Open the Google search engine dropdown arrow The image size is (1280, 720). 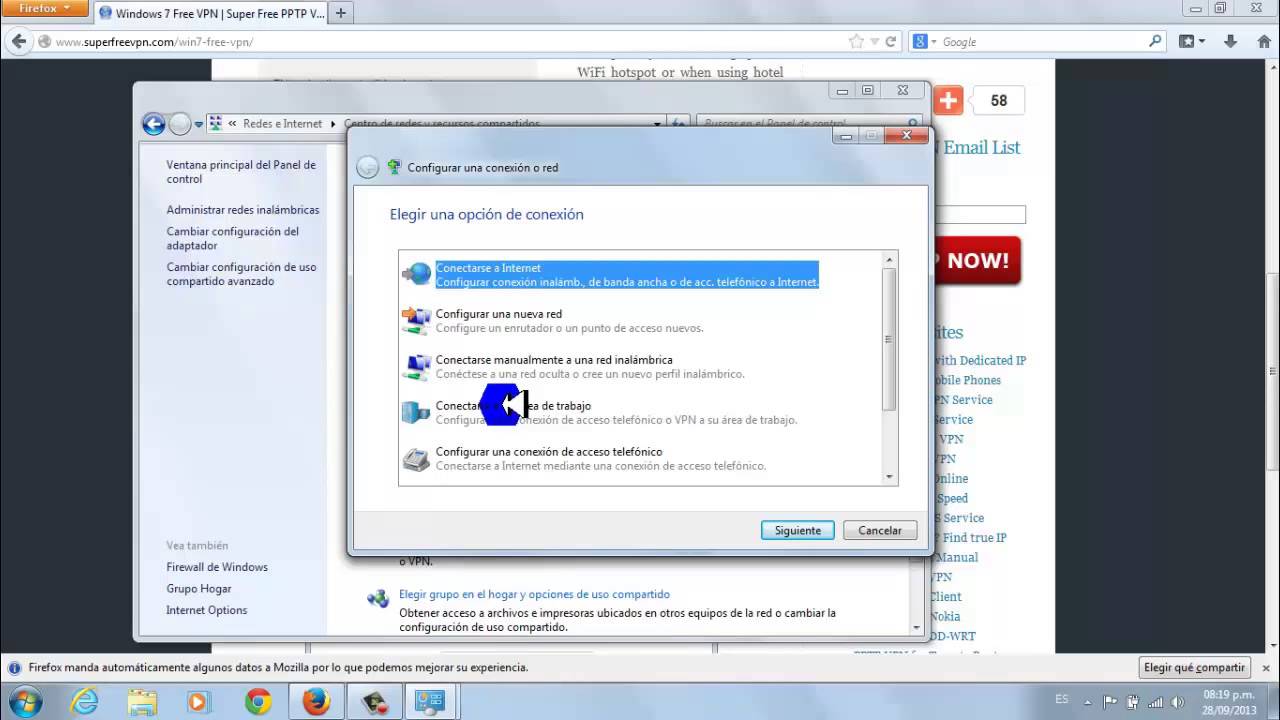coord(934,42)
